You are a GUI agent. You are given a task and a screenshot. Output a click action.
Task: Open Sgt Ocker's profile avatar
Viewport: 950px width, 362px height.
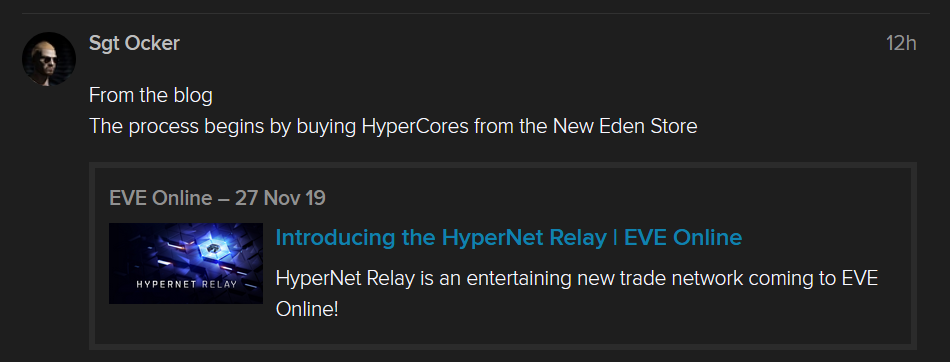[x=48, y=59]
